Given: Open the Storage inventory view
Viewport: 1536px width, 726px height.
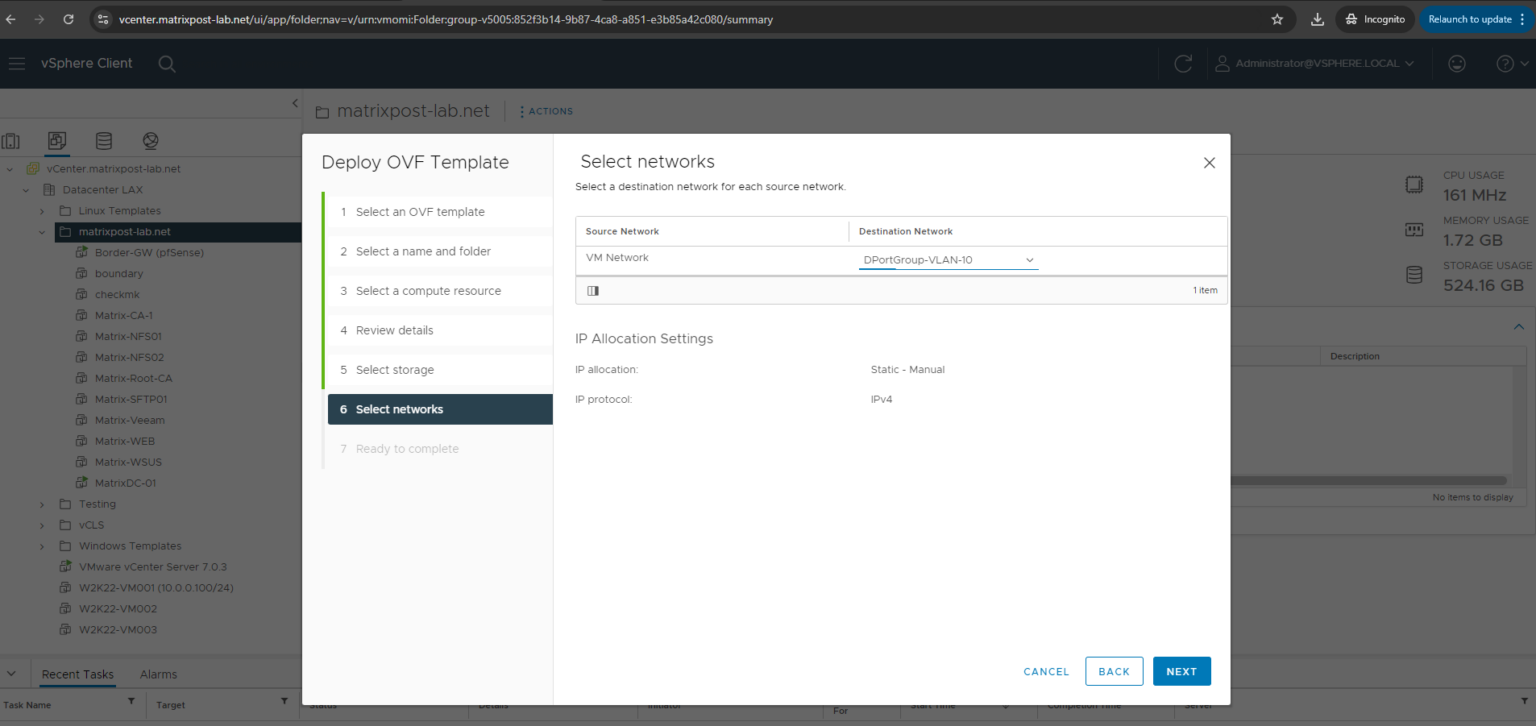Looking at the screenshot, I should [103, 140].
